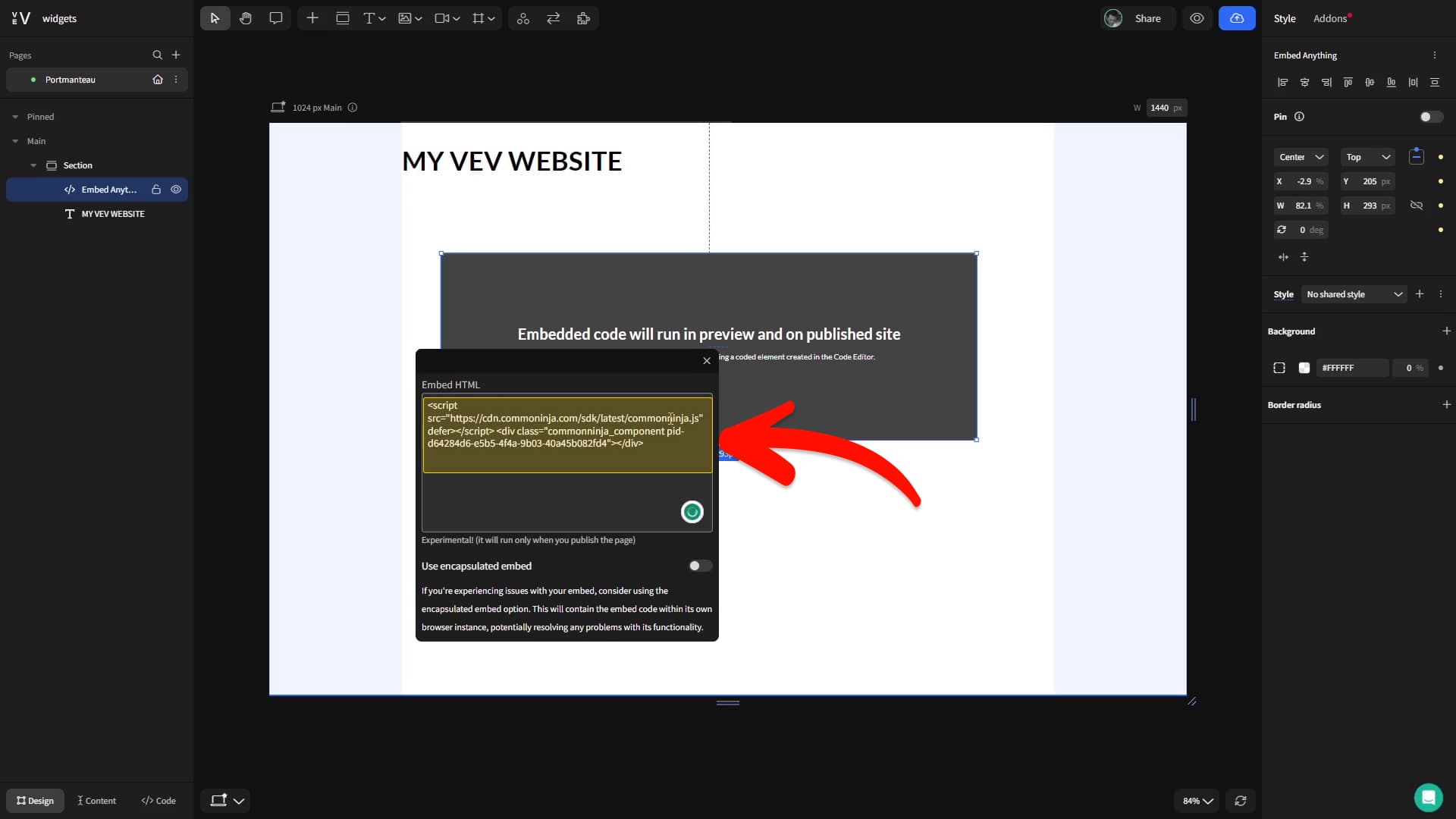Image resolution: width=1456 pixels, height=819 pixels.
Task: Open the Design tab
Action: pyautogui.click(x=35, y=801)
